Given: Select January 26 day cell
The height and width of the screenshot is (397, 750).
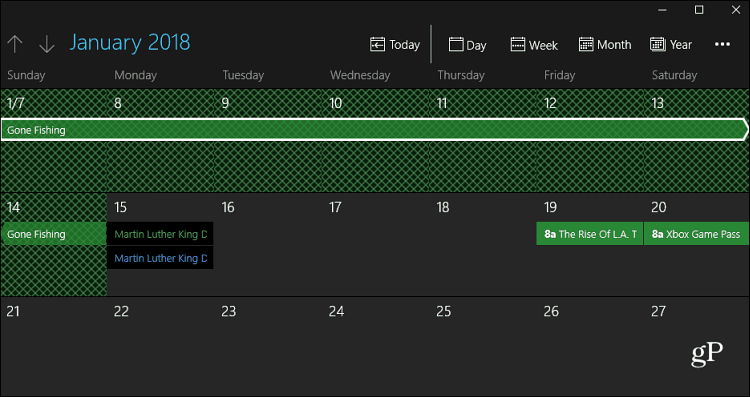Looking at the screenshot, I should (590, 346).
